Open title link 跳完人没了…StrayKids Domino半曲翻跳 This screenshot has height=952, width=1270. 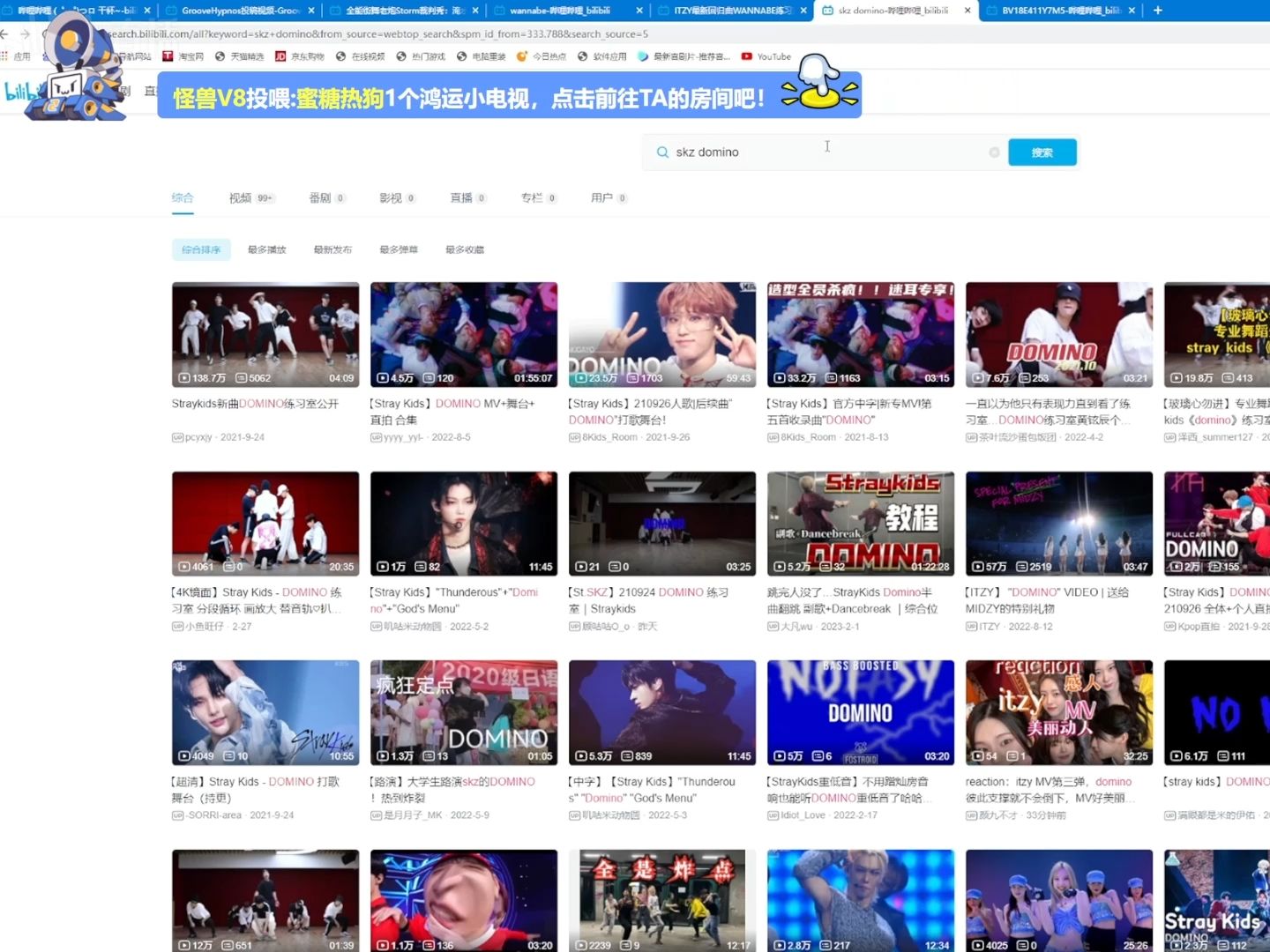click(x=853, y=600)
